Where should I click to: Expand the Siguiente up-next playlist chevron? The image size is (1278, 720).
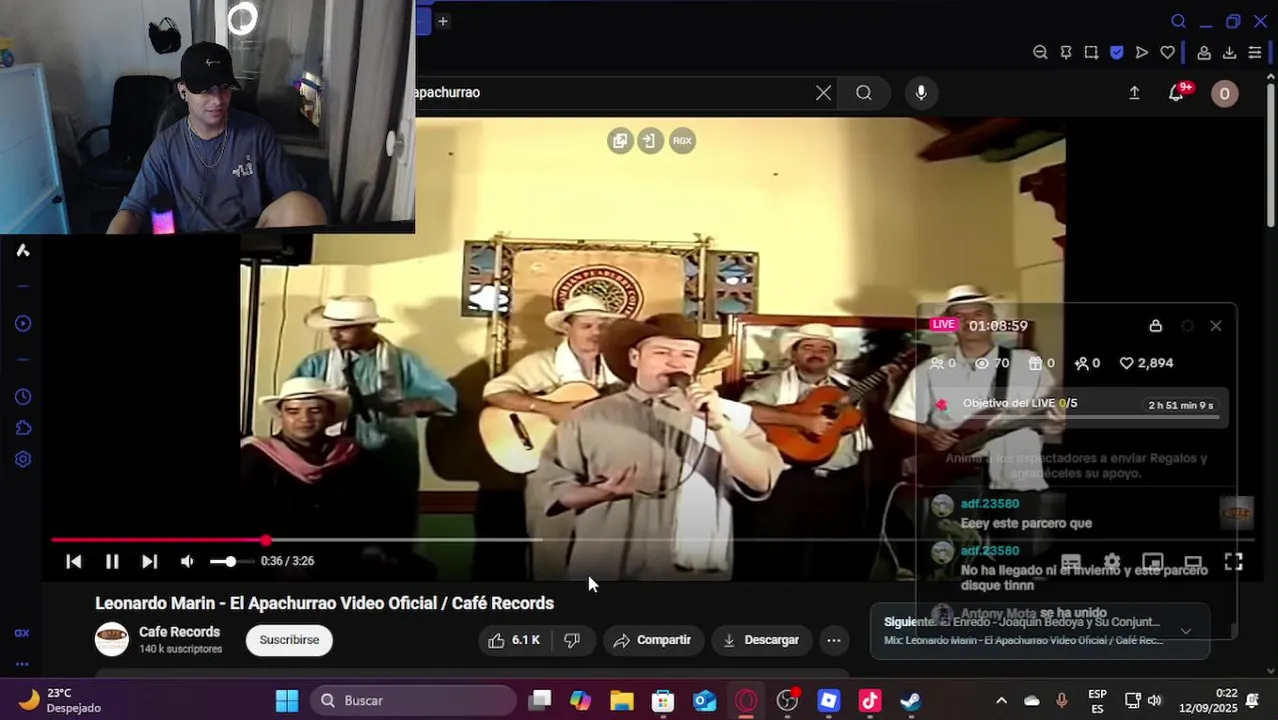[1186, 631]
